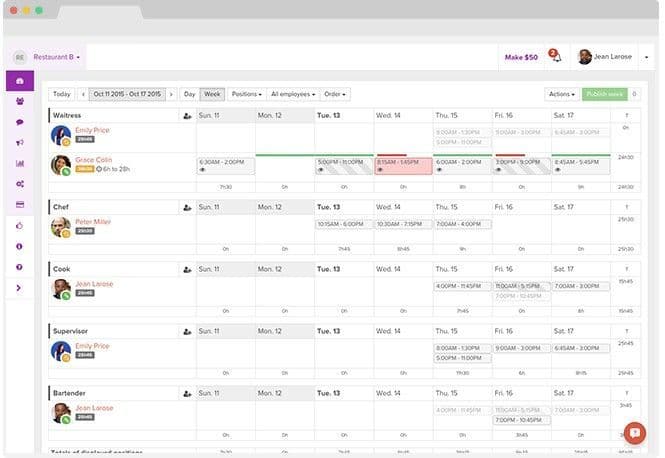
Task: Add employee to Waitress position icon
Action: (x=186, y=116)
